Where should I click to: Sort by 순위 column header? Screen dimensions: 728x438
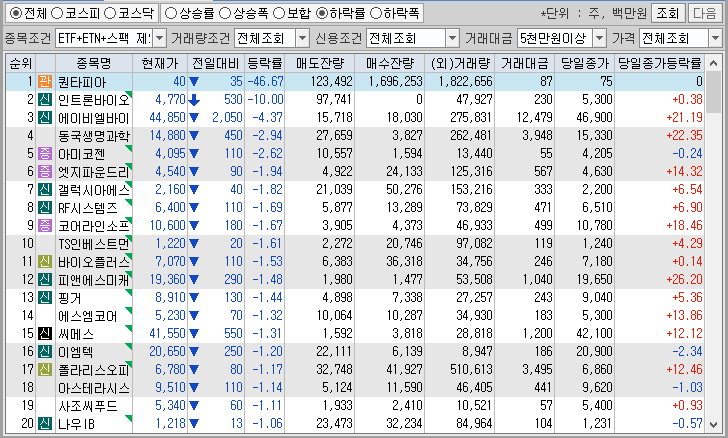(x=21, y=63)
